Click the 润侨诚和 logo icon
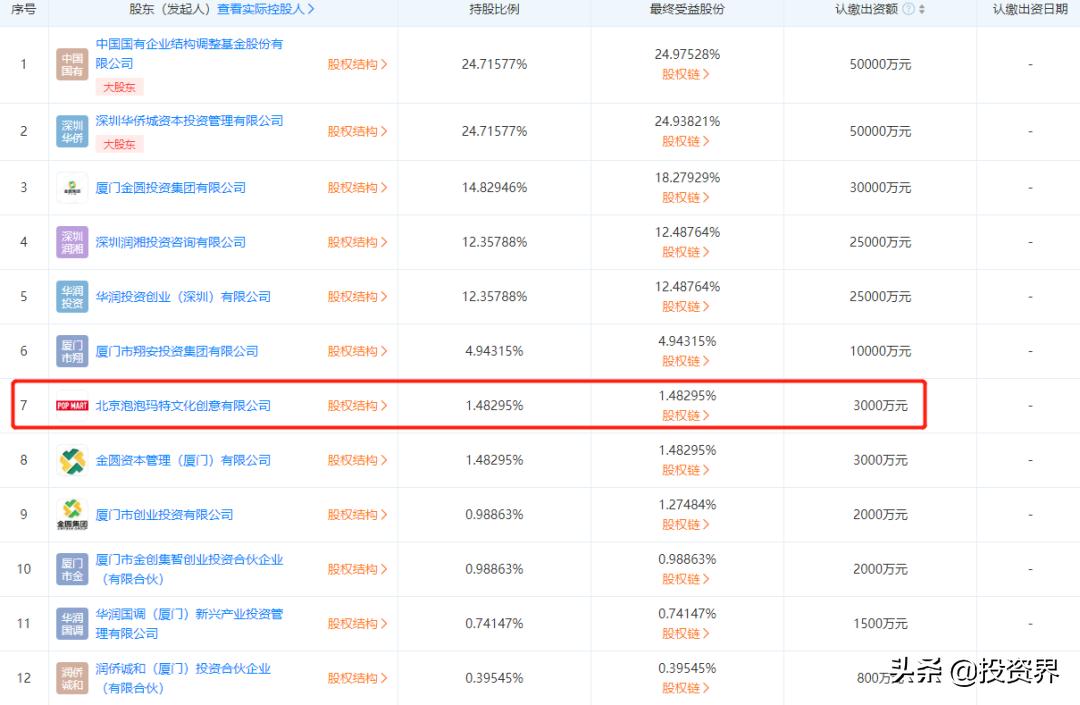Image resolution: width=1080 pixels, height=705 pixels. tap(71, 677)
